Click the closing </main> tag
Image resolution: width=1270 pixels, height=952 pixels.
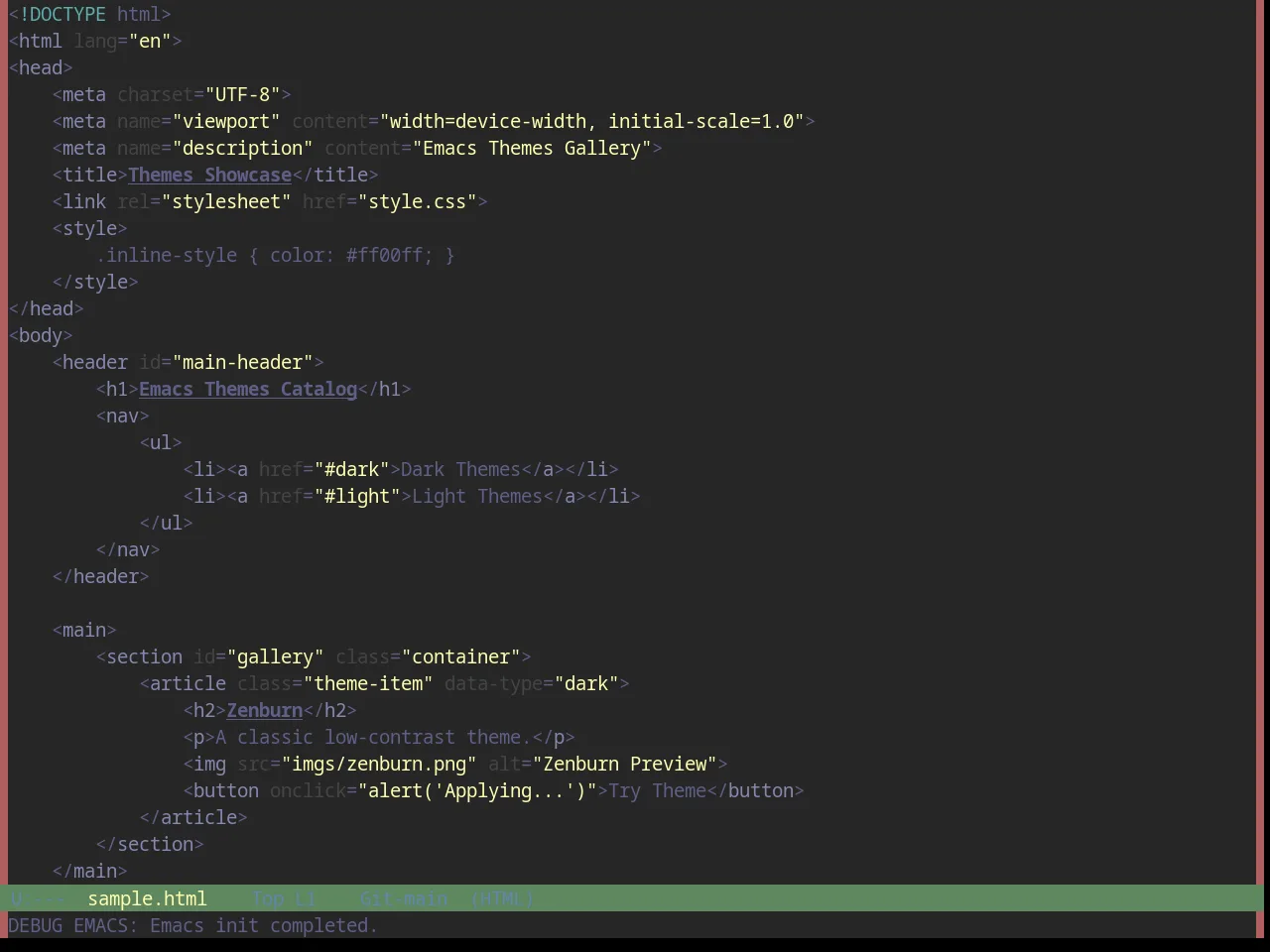coord(90,871)
